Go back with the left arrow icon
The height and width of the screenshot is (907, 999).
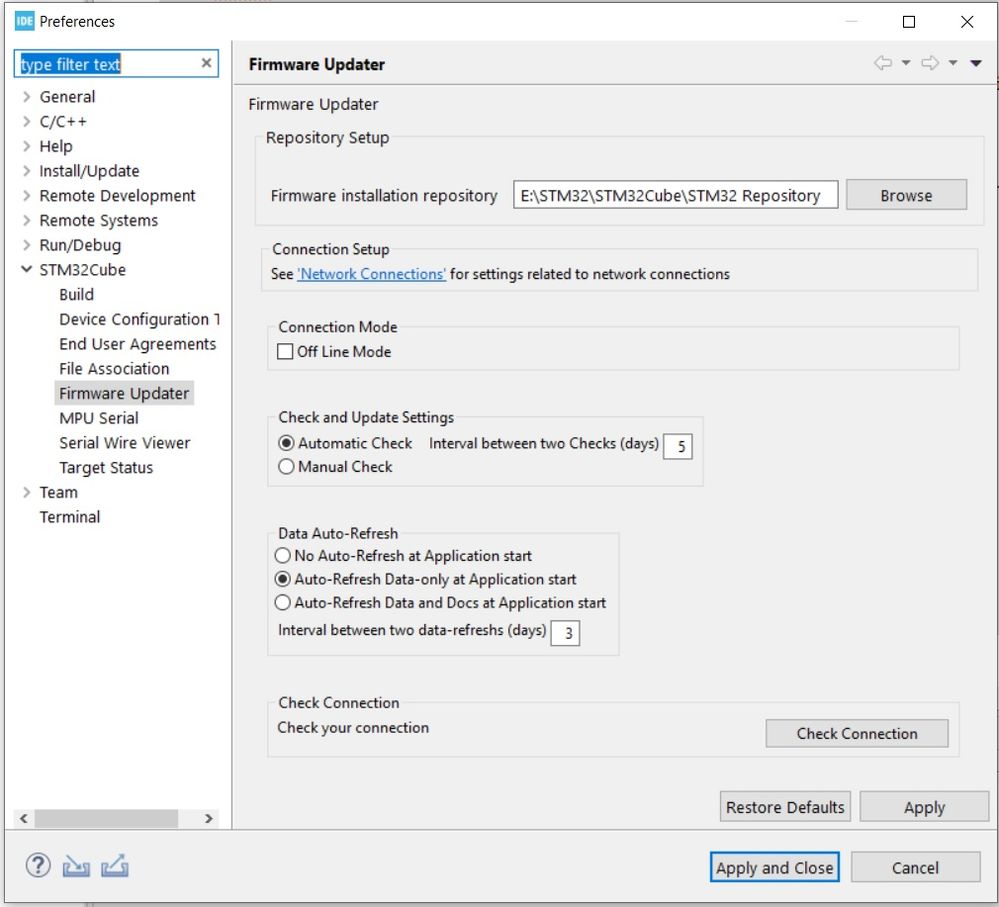coord(882,62)
